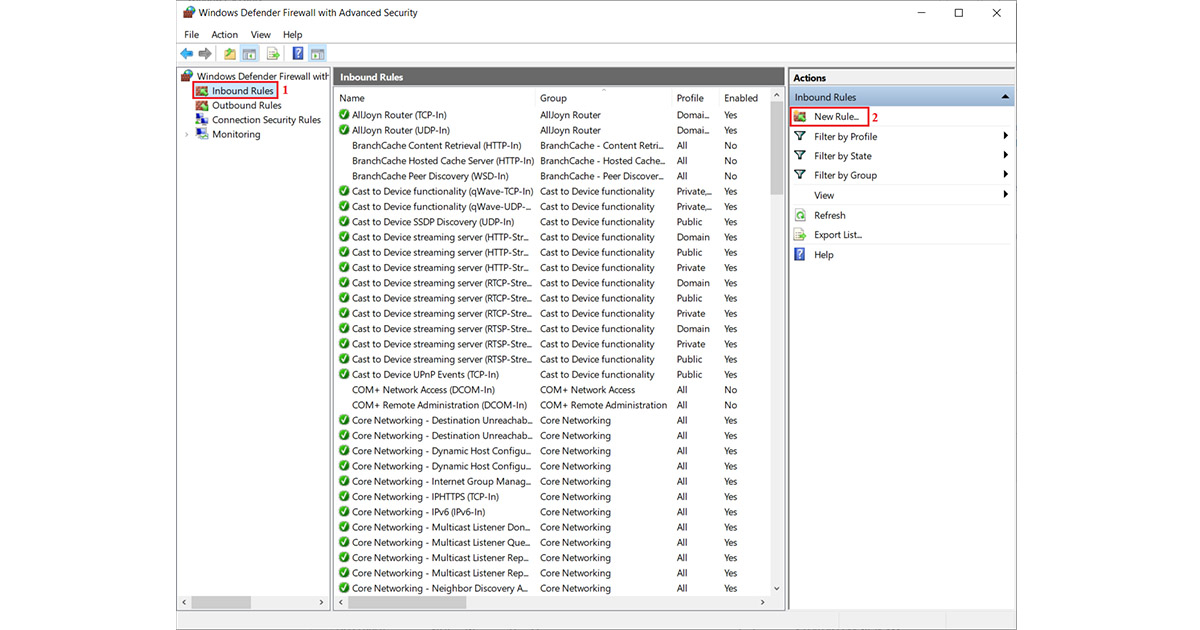Sort rules by Profile column header
Screen dimensions: 1200x630
[x=690, y=98]
